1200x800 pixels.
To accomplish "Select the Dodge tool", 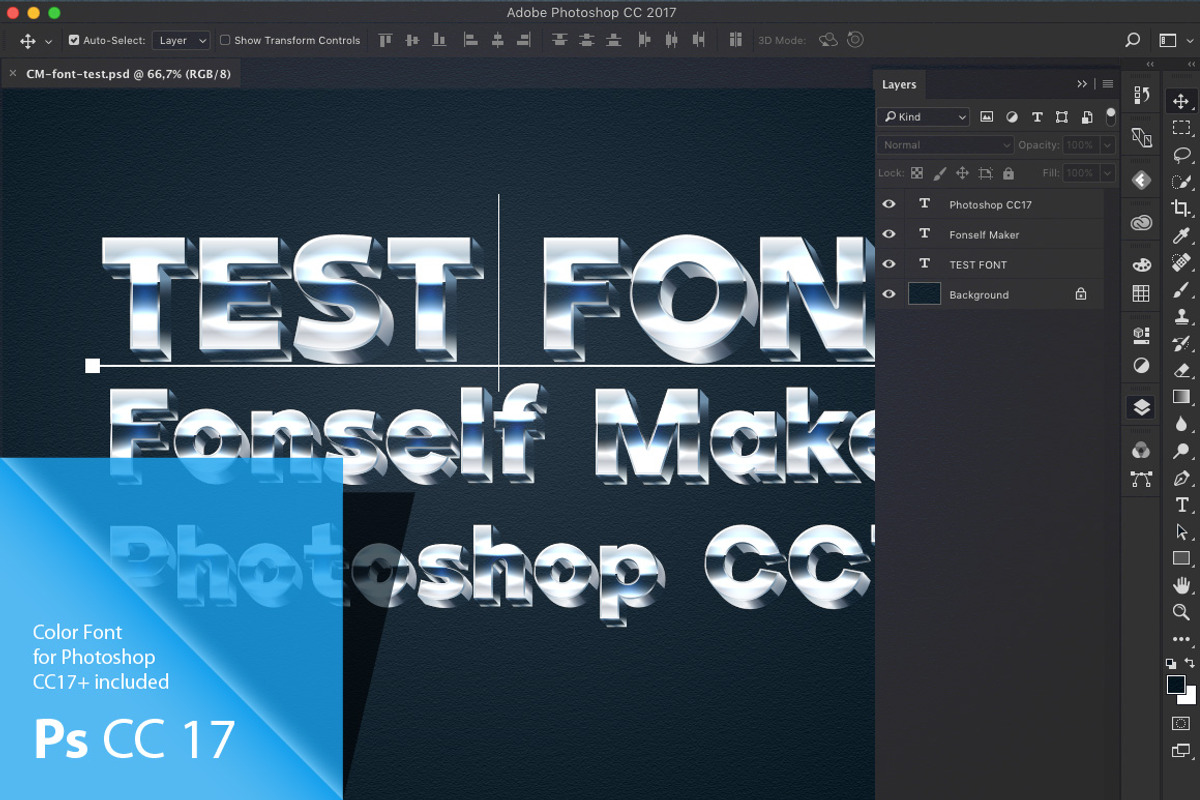I will click(x=1181, y=451).
